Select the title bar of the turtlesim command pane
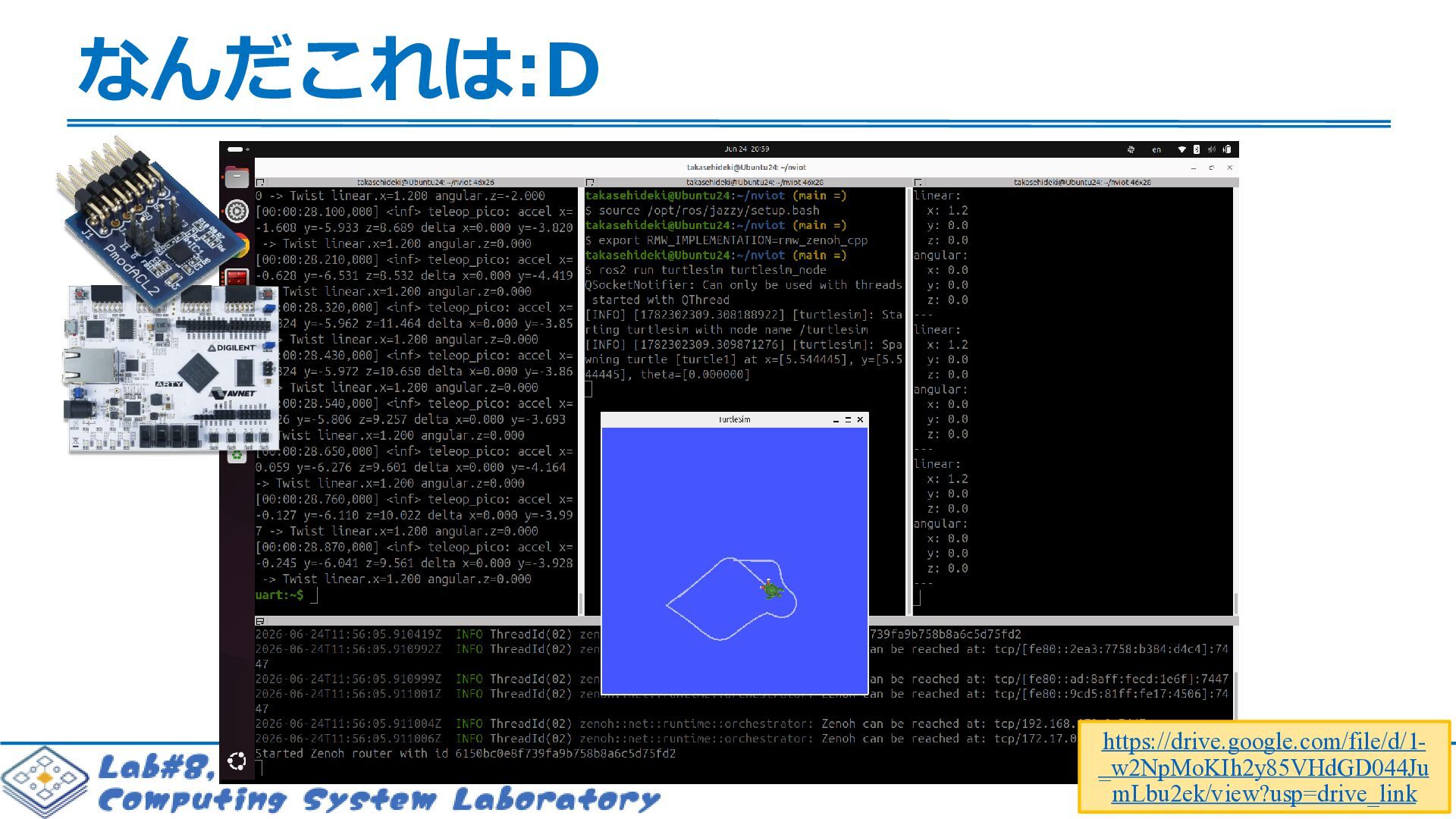 click(x=745, y=183)
